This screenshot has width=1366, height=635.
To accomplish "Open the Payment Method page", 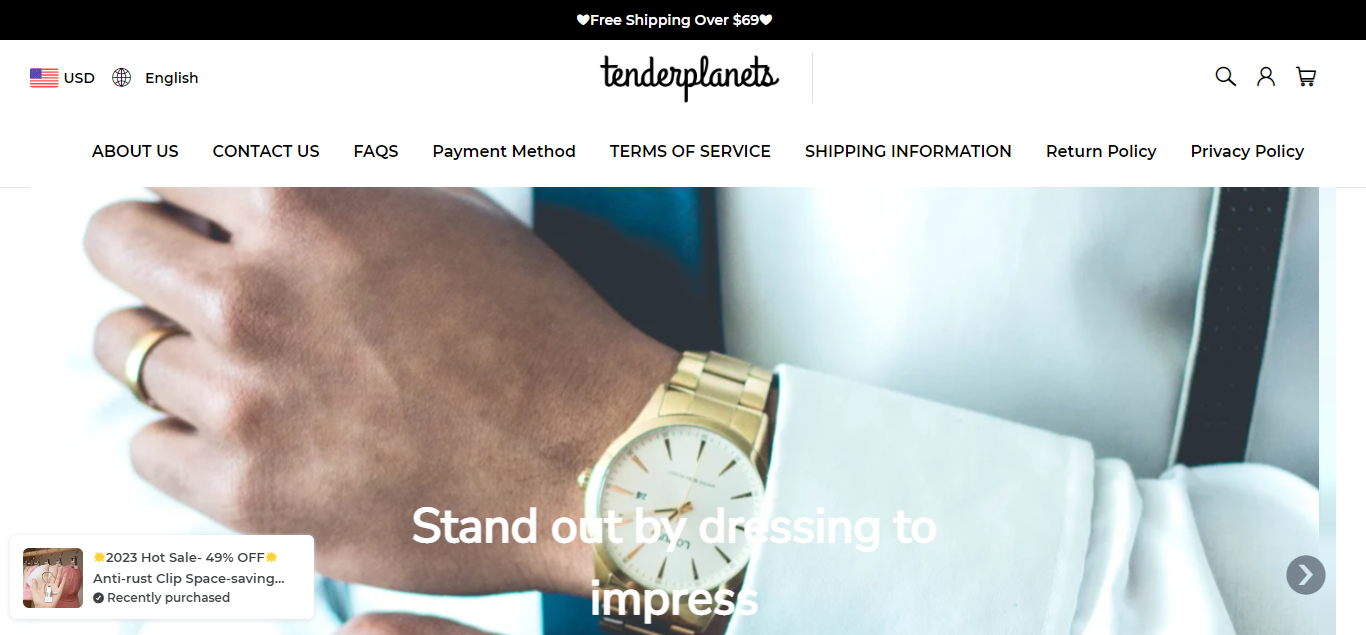I will [x=504, y=151].
